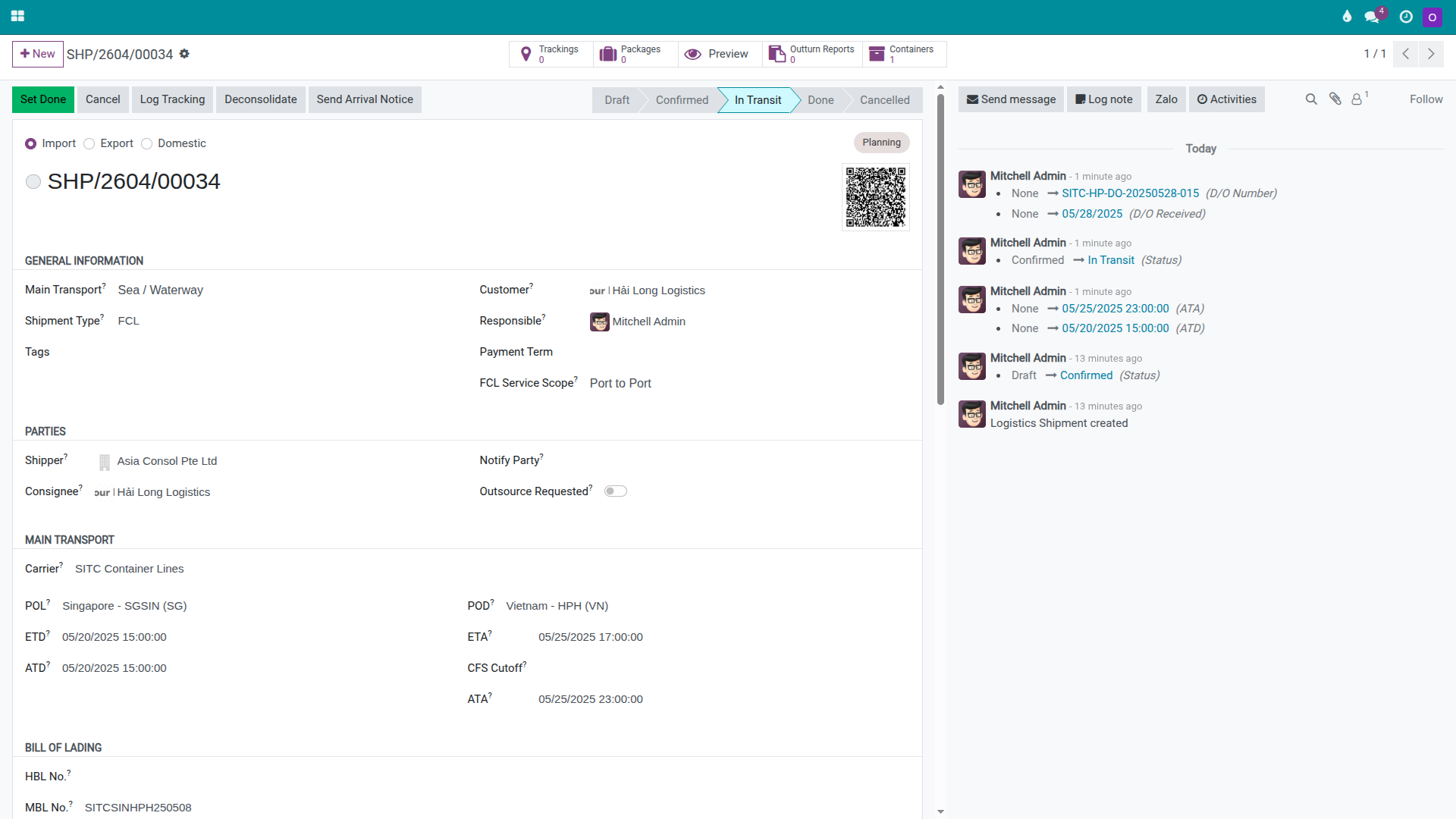Open the gear actions menu next to SHP/2604/00034
The height and width of the screenshot is (819, 1456).
(184, 54)
